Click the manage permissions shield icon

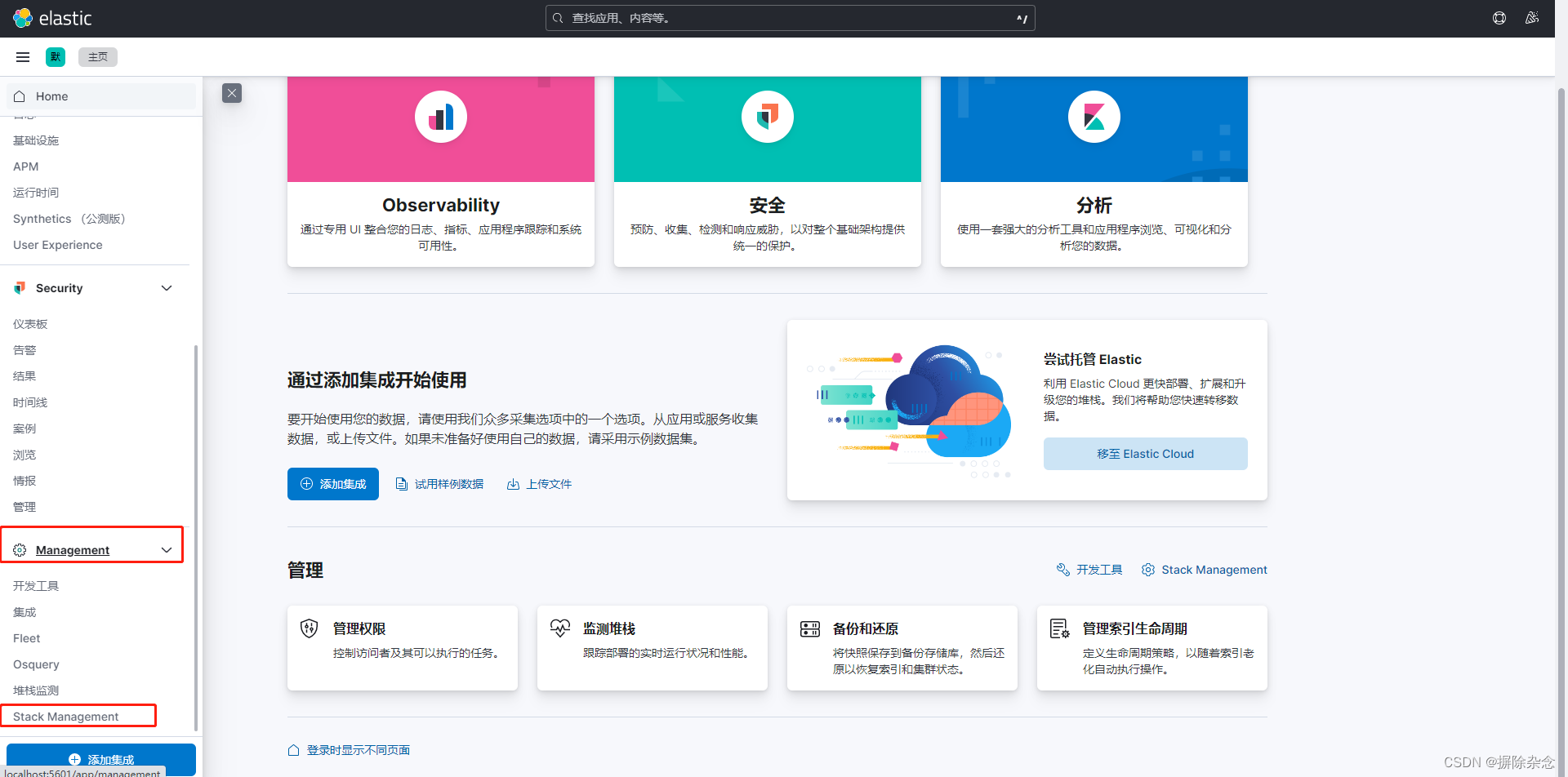(x=309, y=628)
